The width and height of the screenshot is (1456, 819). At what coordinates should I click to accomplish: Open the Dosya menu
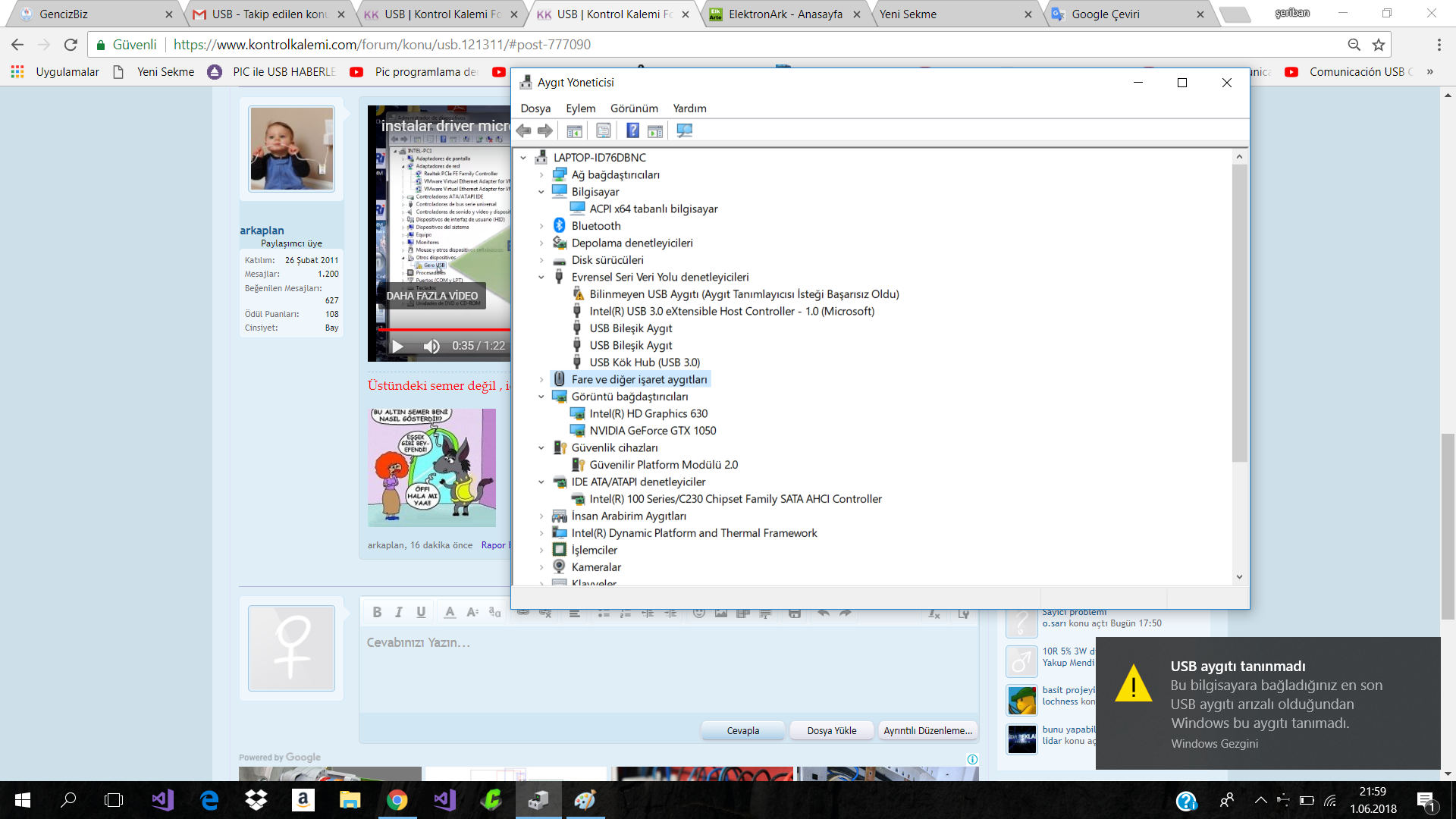point(535,108)
